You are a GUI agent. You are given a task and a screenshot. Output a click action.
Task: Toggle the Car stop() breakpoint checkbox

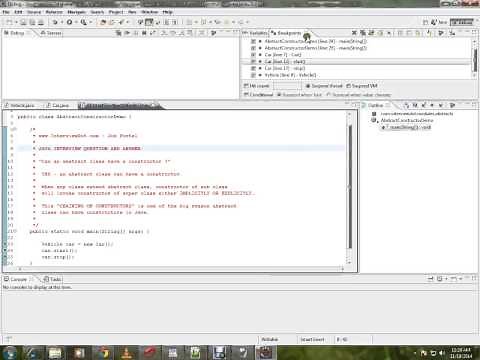click(253, 68)
